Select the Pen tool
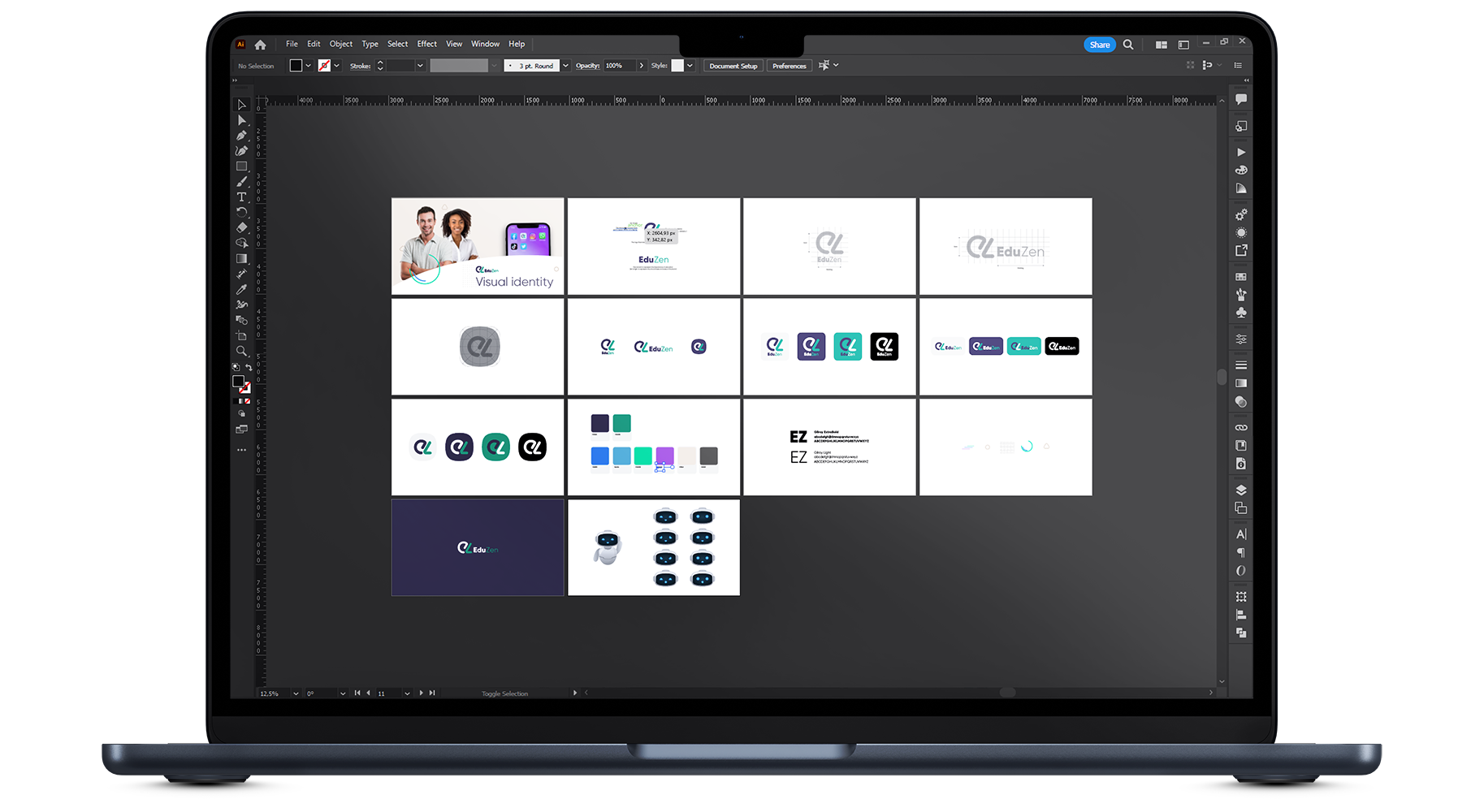 241,136
